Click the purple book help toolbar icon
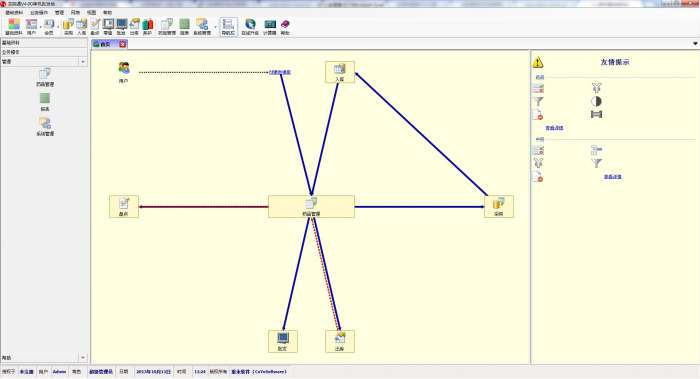 [x=285, y=26]
